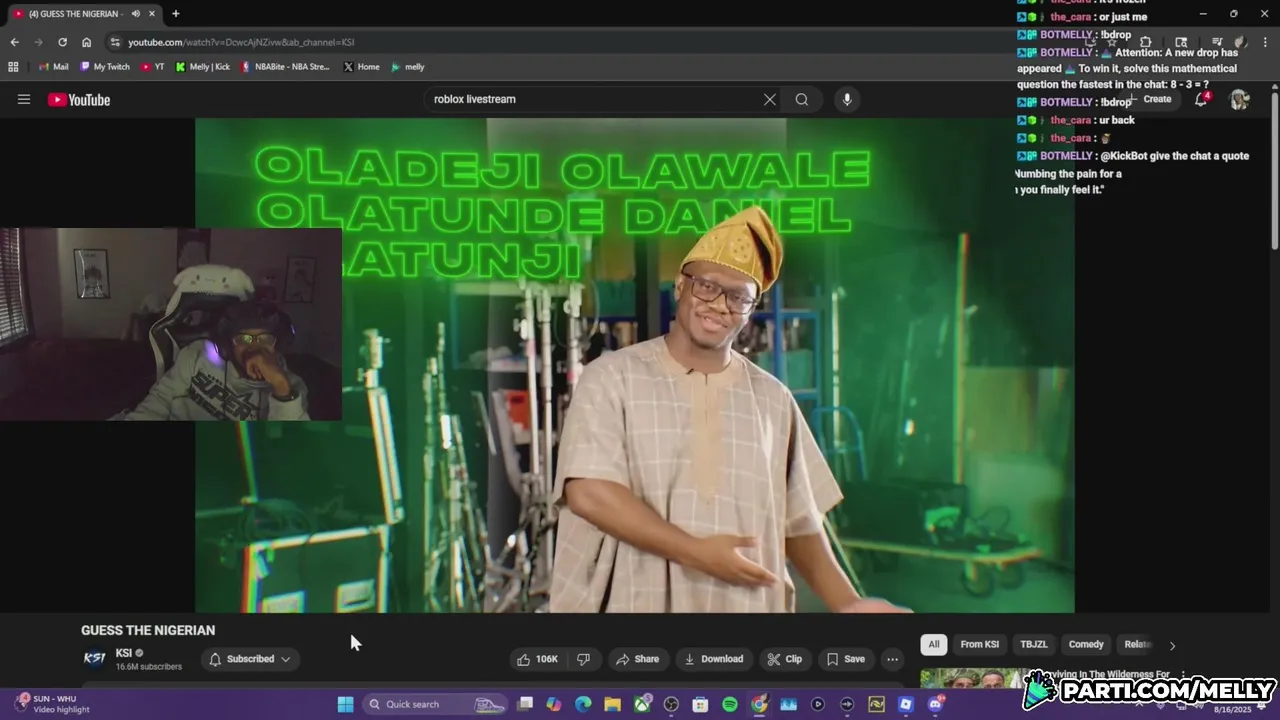Open the melly bookmark
The image size is (1280, 720).
(x=407, y=67)
